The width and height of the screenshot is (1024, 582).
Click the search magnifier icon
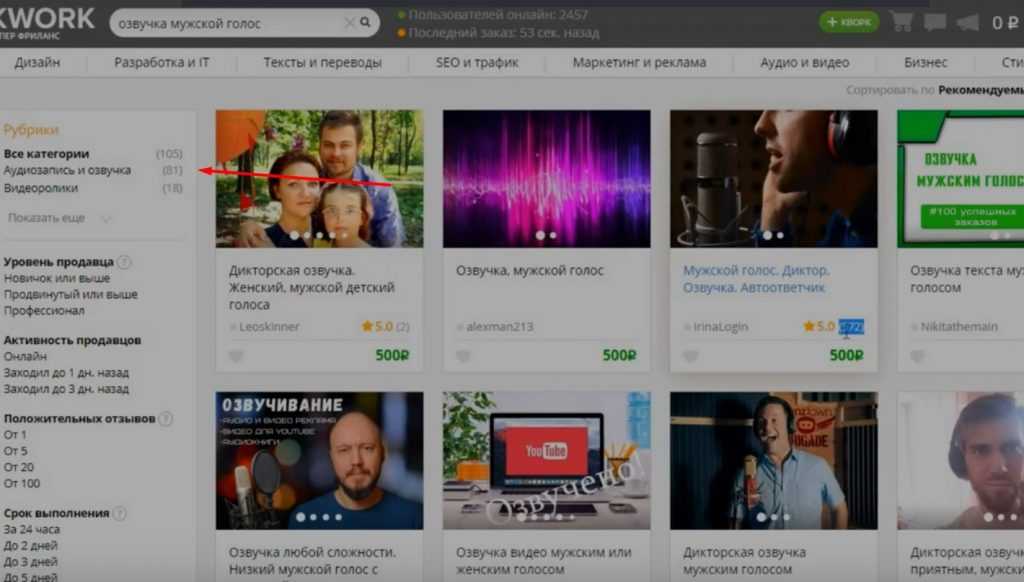(366, 22)
